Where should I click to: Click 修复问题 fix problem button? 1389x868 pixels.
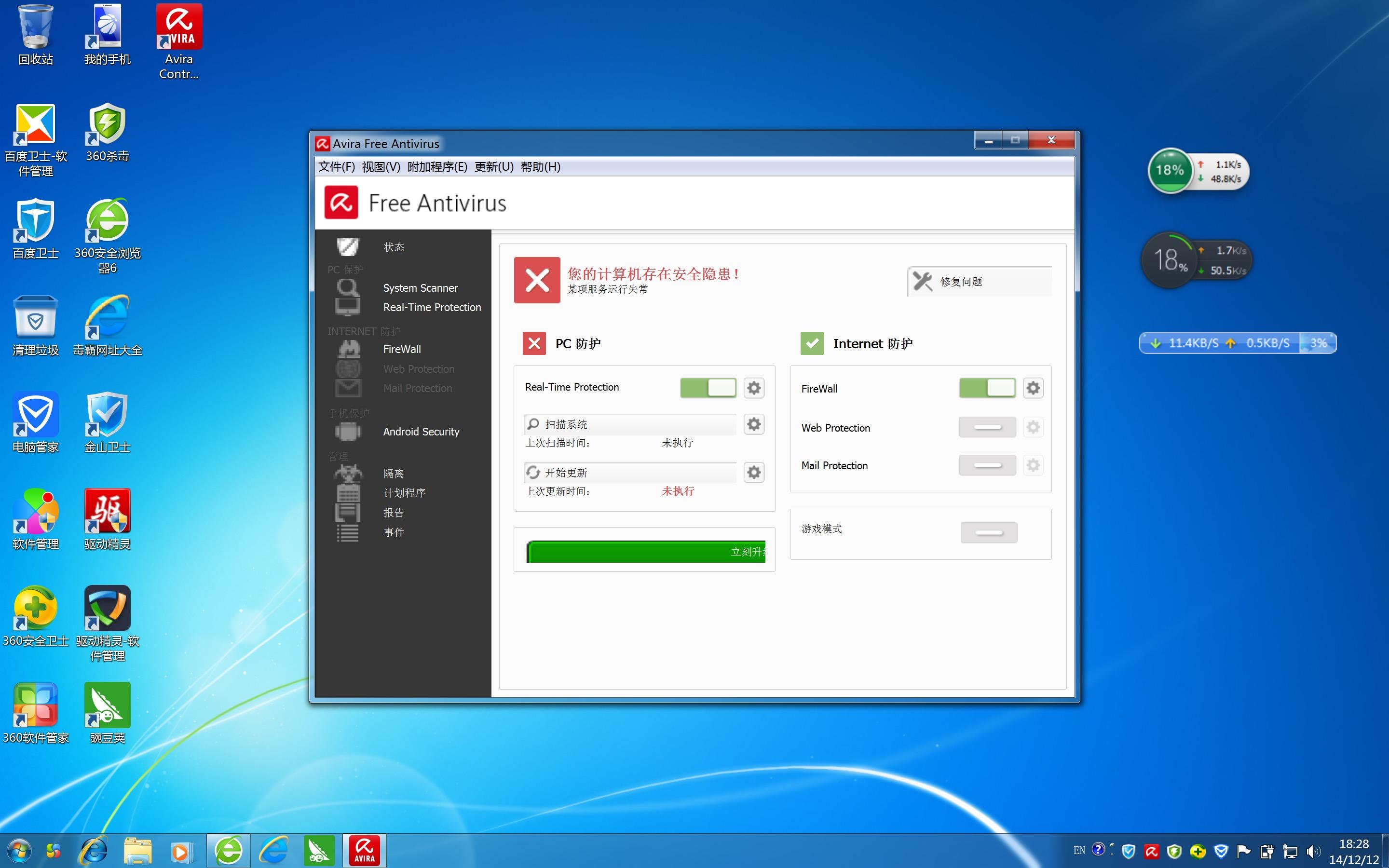coord(979,281)
